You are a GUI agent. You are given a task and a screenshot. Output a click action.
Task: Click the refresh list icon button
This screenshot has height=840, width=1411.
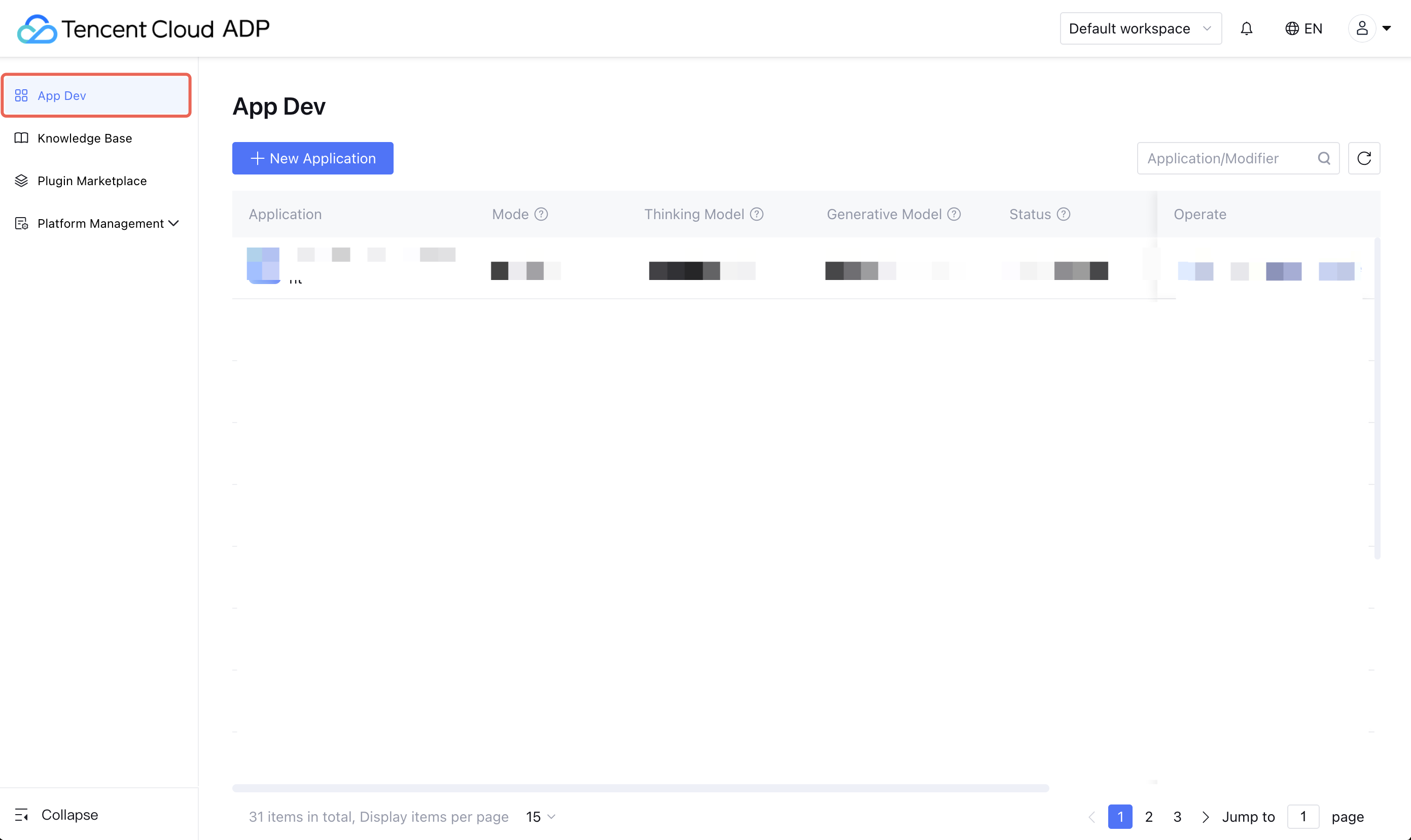tap(1363, 158)
